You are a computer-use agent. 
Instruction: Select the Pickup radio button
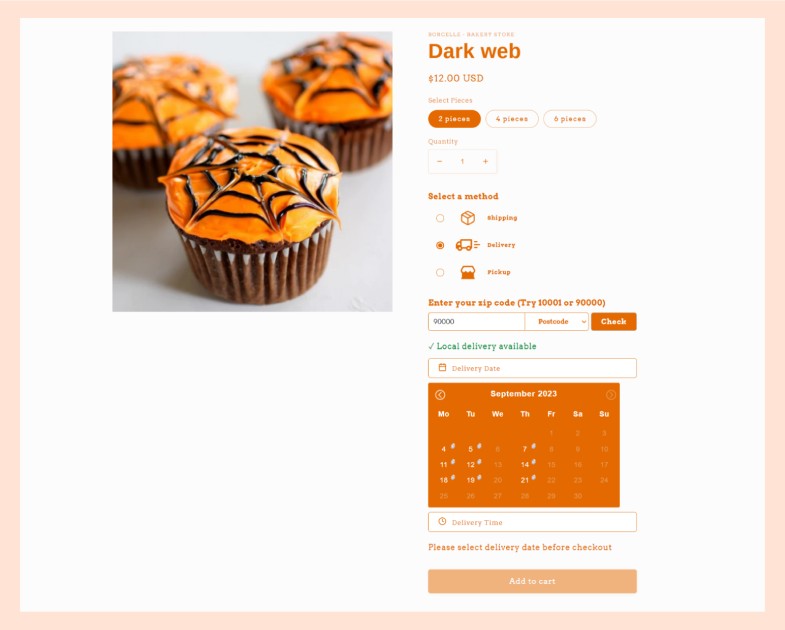pos(440,272)
